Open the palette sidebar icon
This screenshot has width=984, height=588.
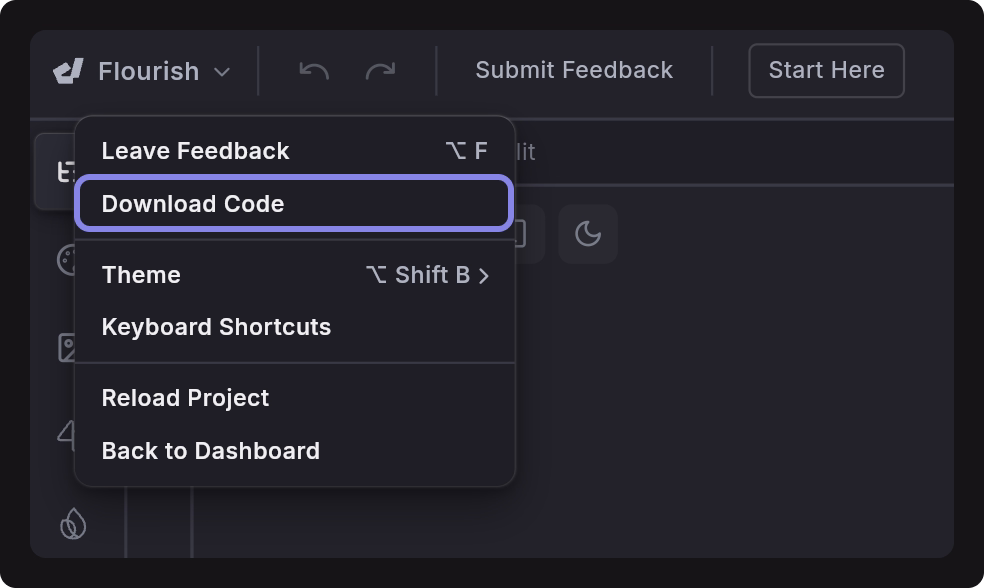click(x=66, y=260)
